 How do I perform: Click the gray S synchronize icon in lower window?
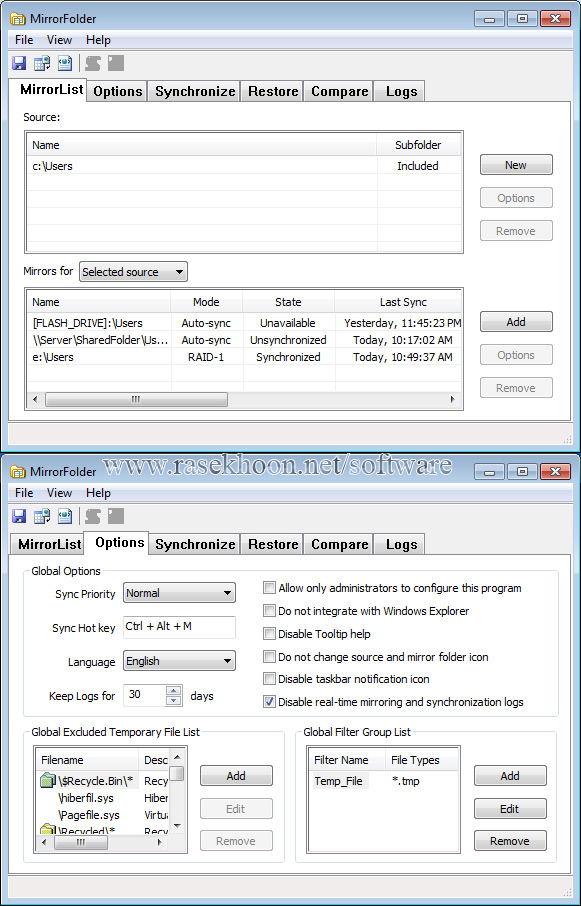tap(92, 516)
